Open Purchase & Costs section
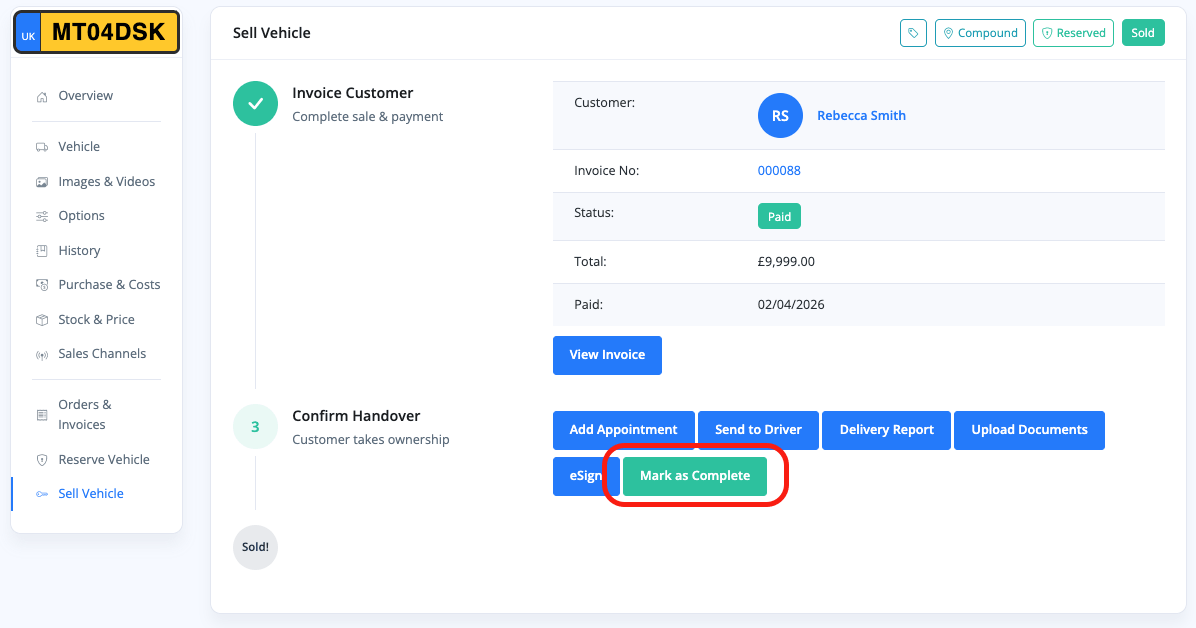1196x628 pixels. tap(109, 285)
